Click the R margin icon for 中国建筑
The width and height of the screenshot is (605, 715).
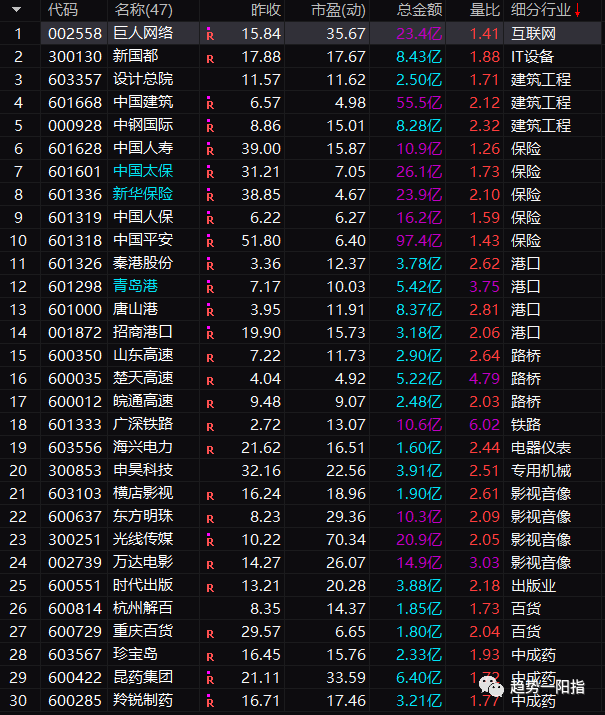pyautogui.click(x=210, y=103)
